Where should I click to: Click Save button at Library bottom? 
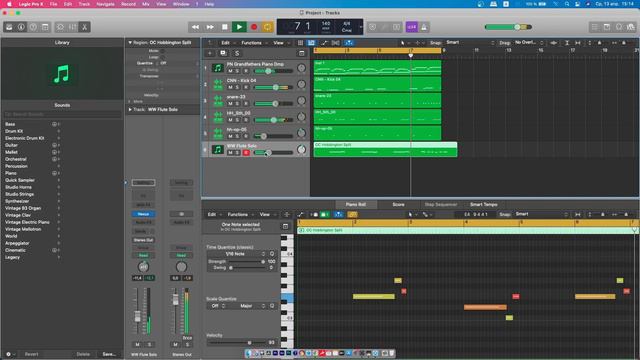[x=109, y=354]
